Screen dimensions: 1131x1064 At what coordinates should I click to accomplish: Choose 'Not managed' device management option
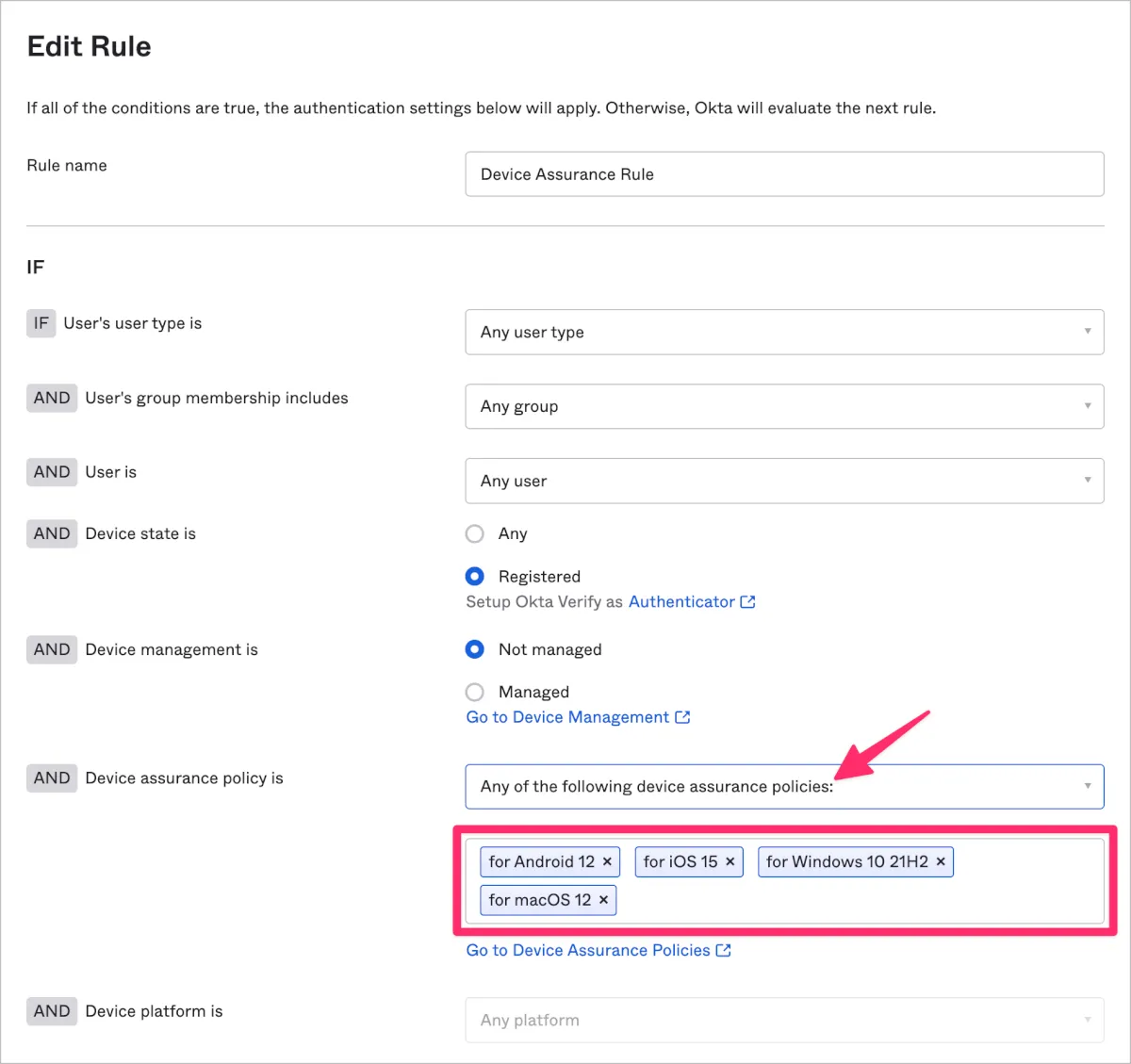click(x=475, y=649)
